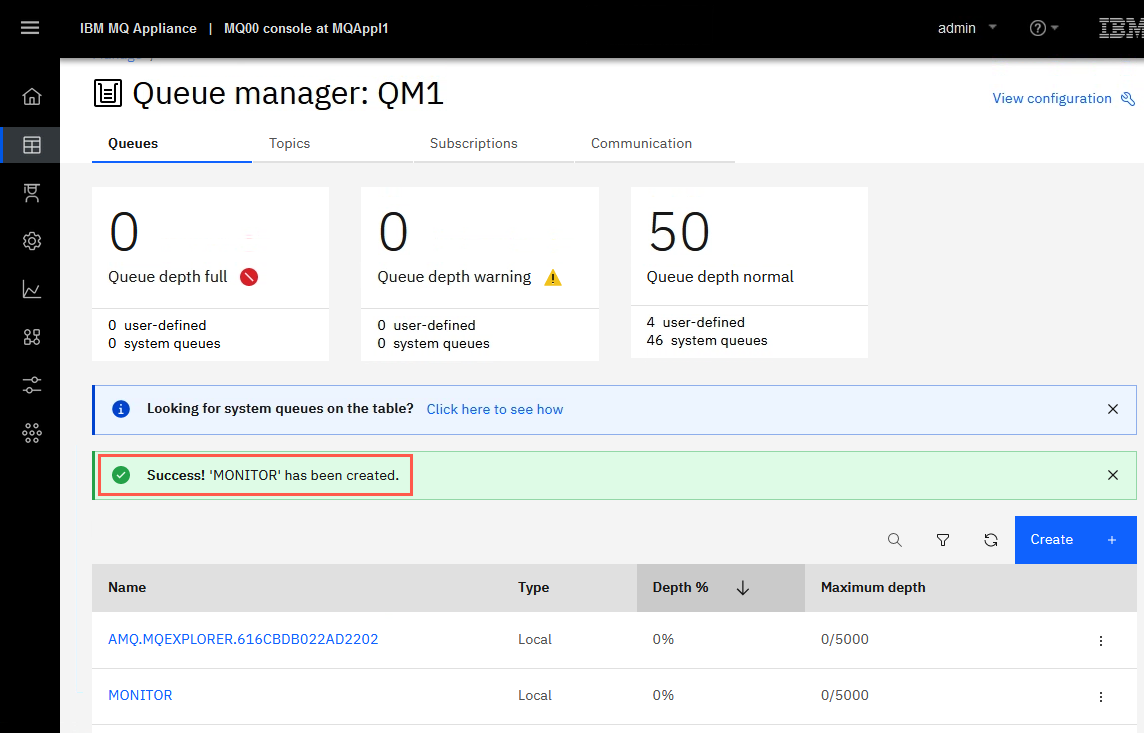Click the IBM logo in header
The image size is (1144, 733).
(1121, 28)
